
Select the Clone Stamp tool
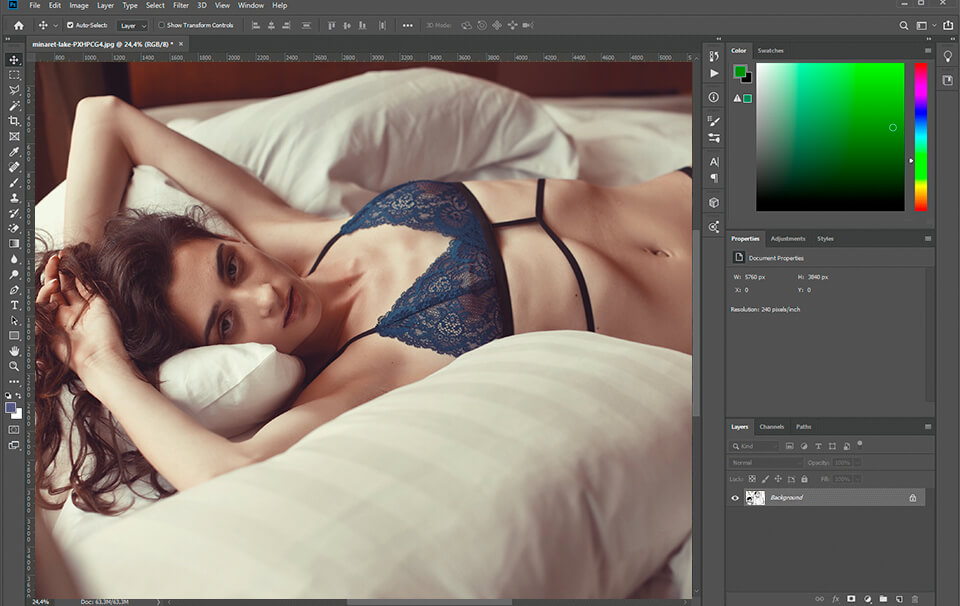(14, 198)
